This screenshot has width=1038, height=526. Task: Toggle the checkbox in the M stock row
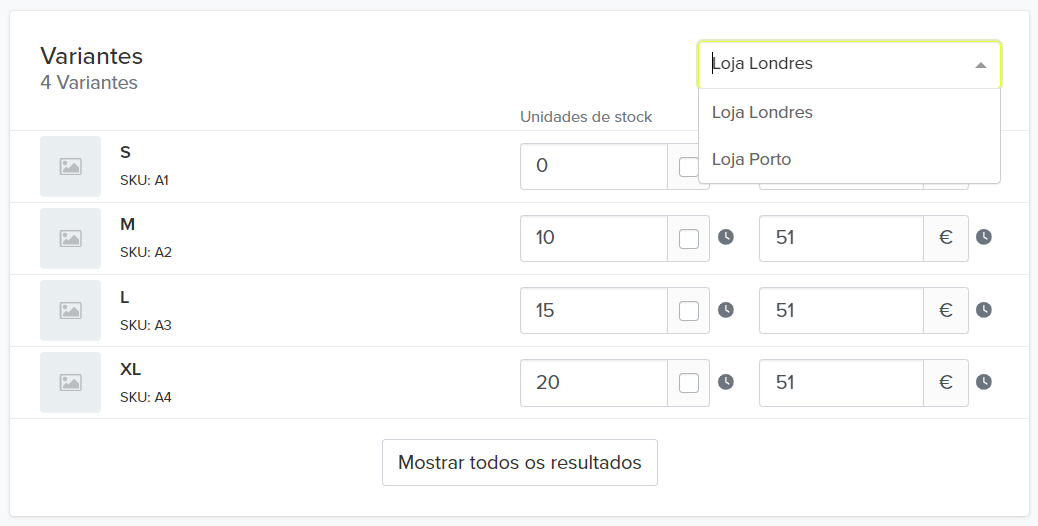pos(689,238)
